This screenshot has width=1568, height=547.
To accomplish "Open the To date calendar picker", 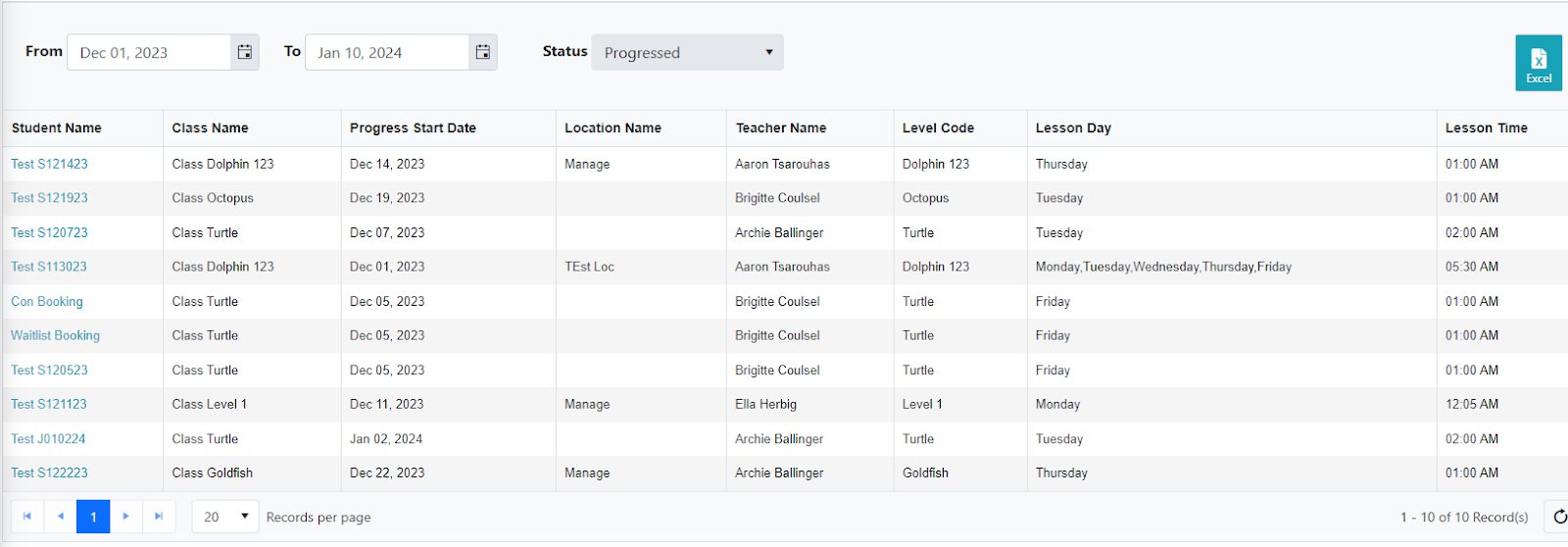I will click(x=483, y=52).
